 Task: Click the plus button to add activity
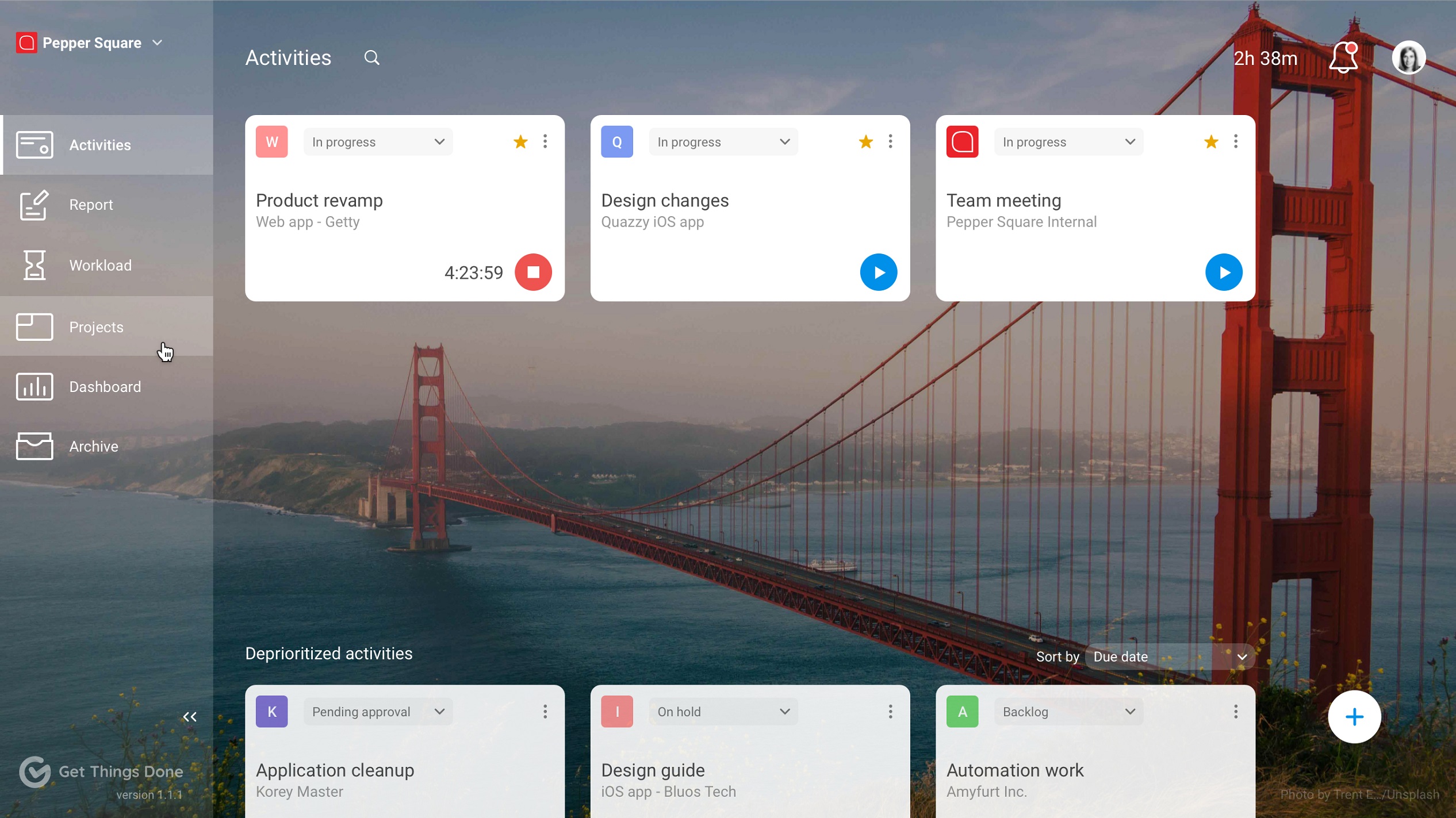[x=1354, y=716]
